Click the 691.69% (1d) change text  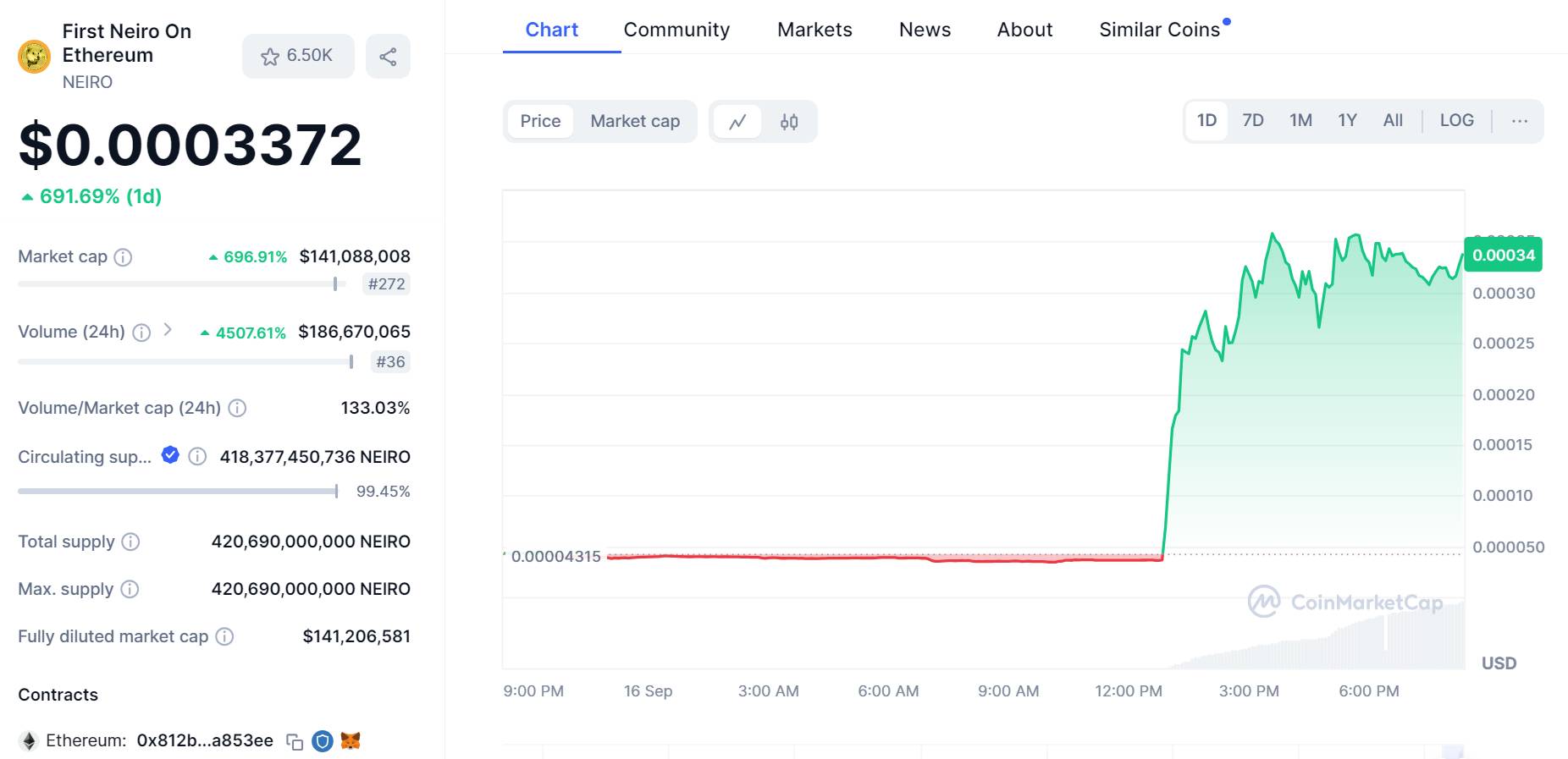(x=101, y=196)
